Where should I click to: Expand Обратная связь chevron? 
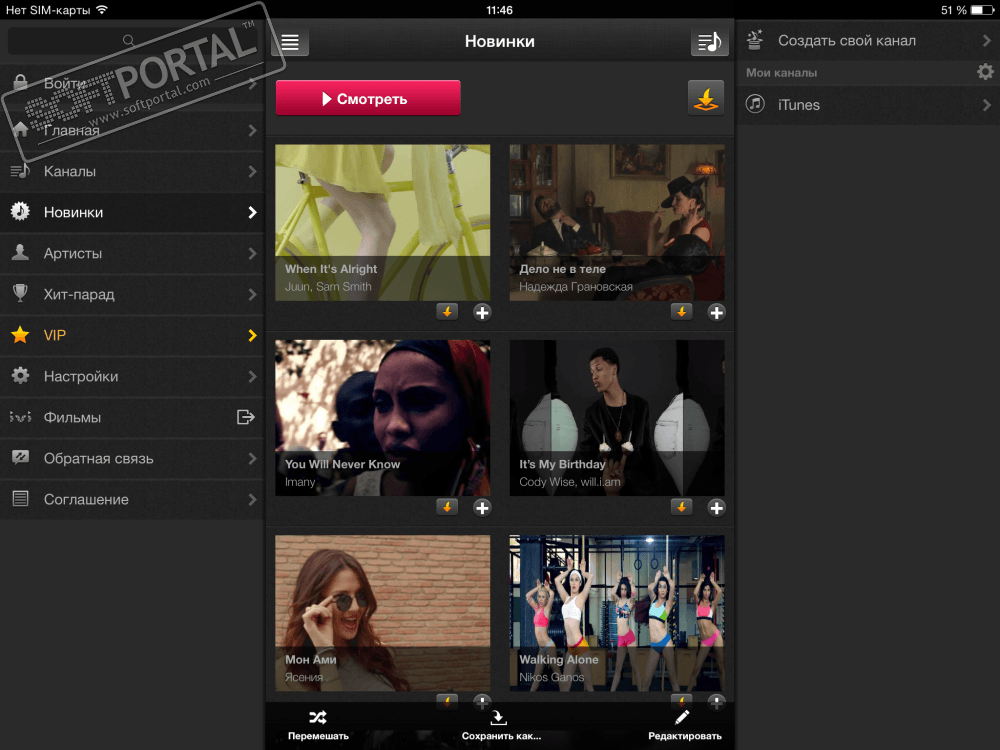pos(253,459)
